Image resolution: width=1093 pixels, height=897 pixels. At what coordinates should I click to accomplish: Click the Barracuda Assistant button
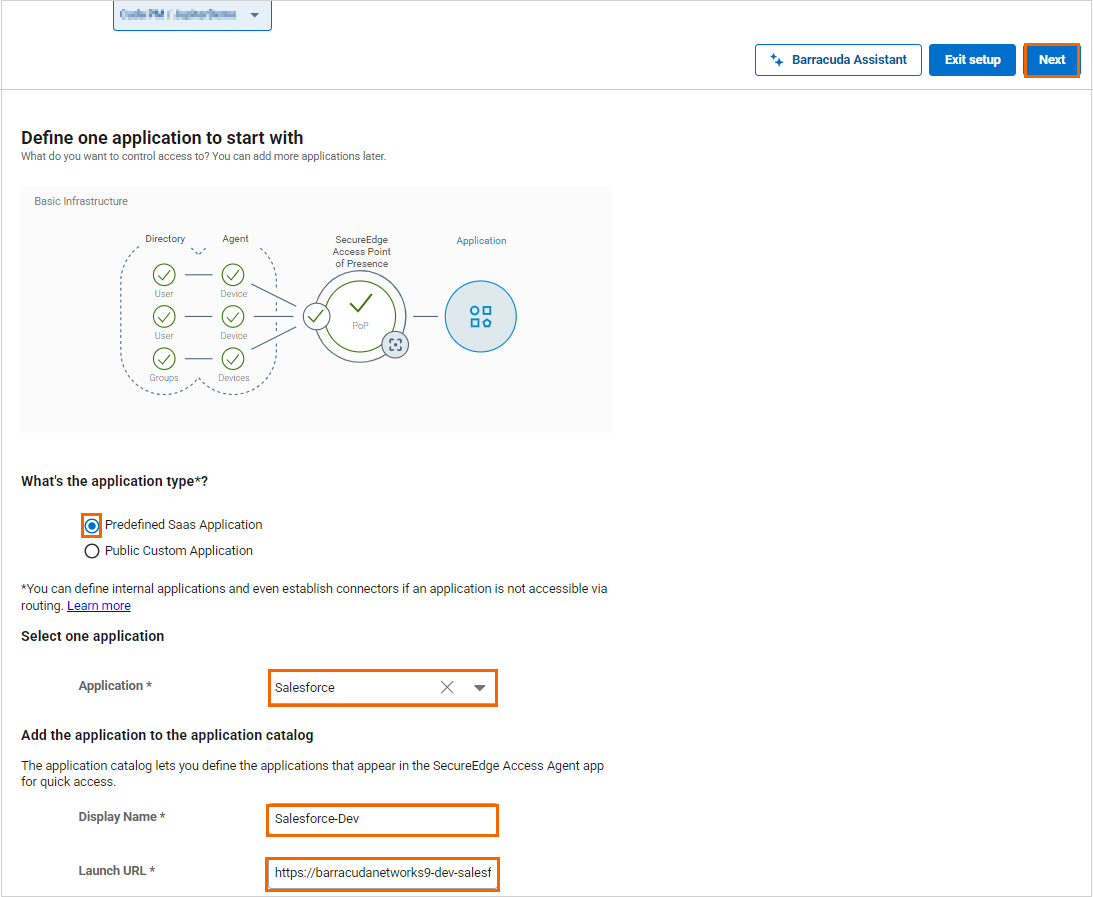point(838,60)
